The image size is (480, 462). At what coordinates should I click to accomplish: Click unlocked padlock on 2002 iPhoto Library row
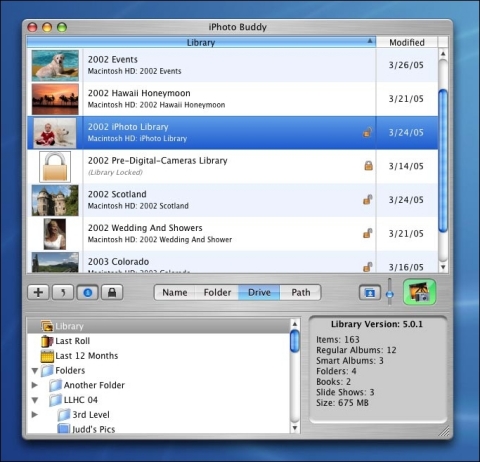coord(367,133)
